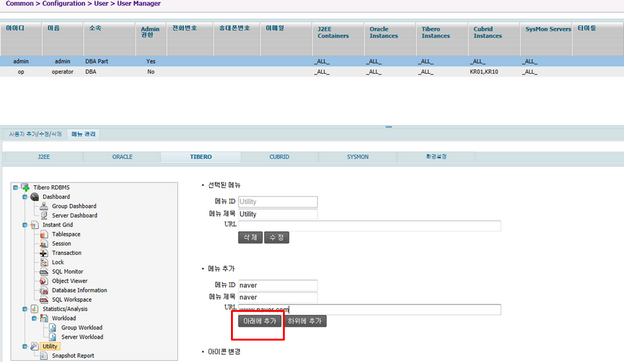
Task: Click the Statistics/Analysis chart icon
Action: (35, 309)
